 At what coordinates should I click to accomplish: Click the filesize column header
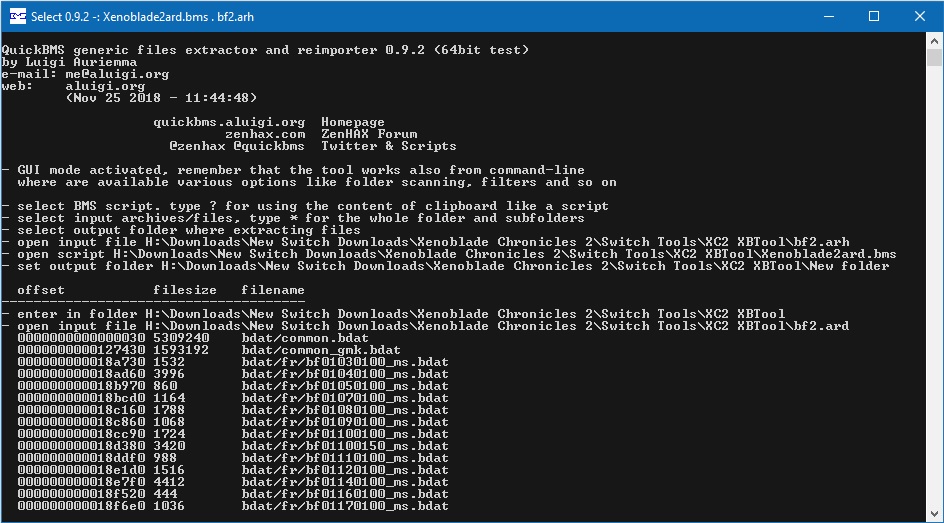[x=185, y=289]
